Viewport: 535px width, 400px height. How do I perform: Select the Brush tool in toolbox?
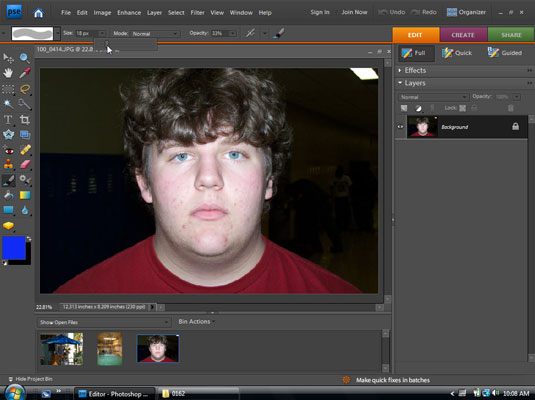click(8, 180)
